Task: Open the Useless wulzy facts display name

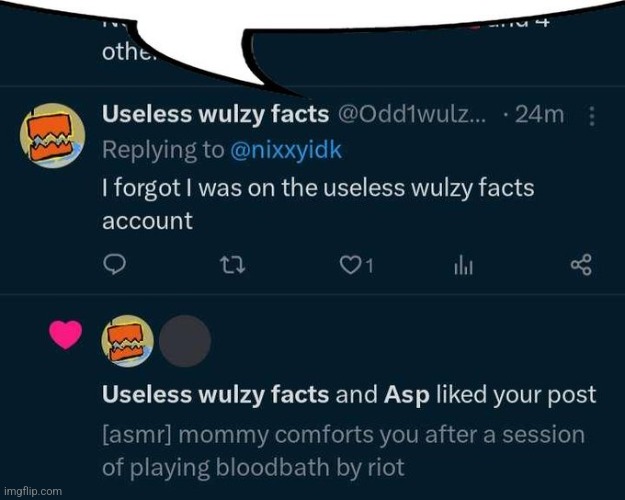Action: pos(215,114)
